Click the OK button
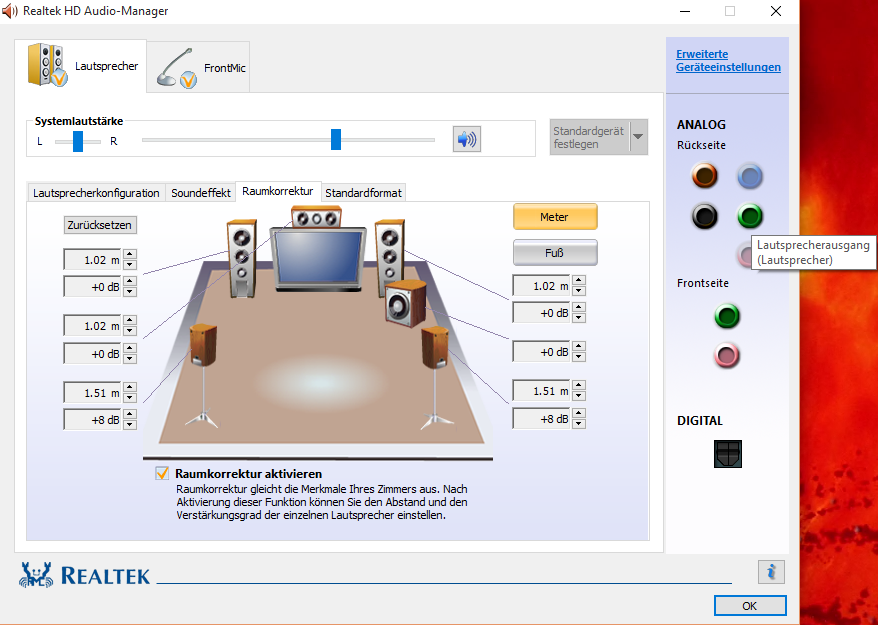The height and width of the screenshot is (625, 878). 750,606
